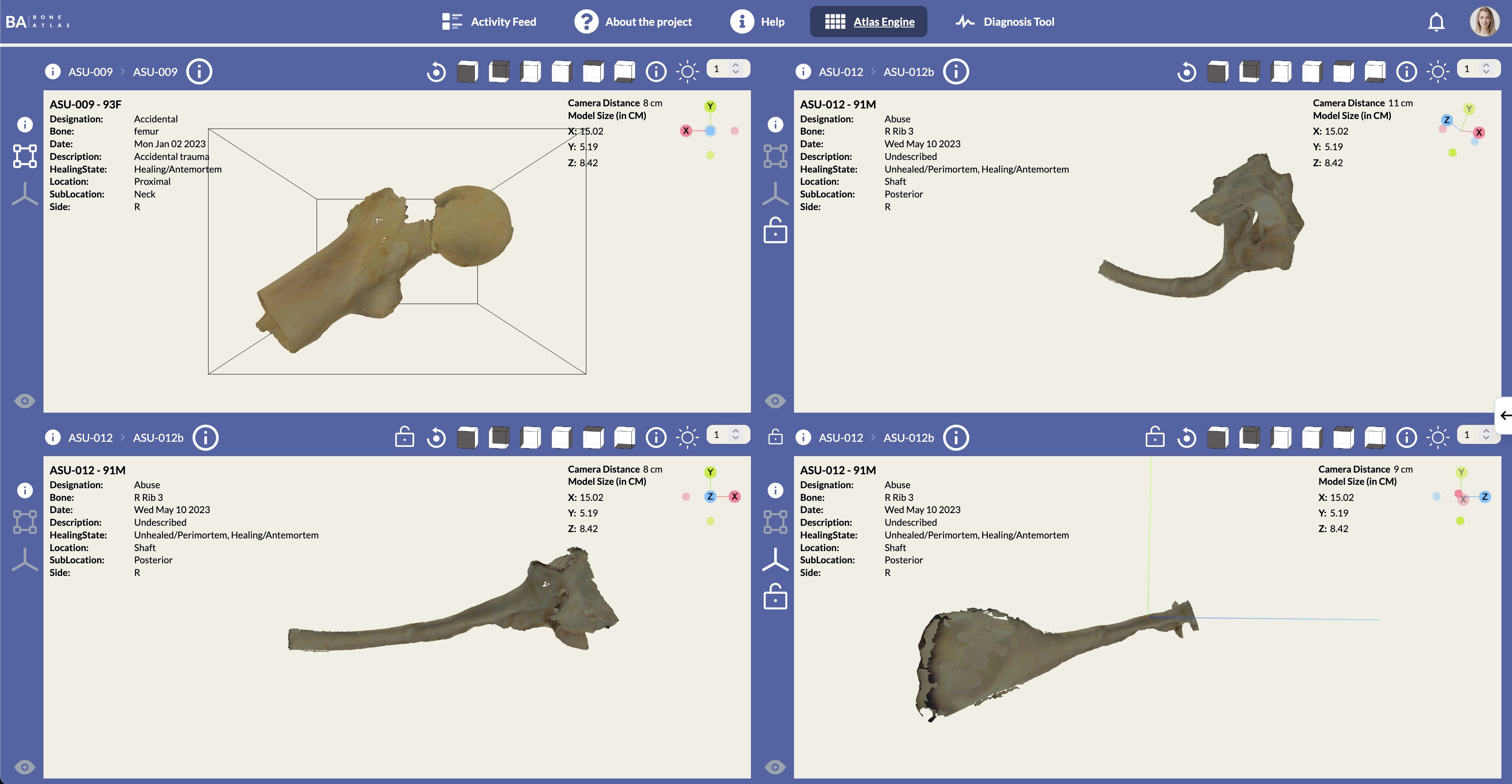
Task: Click the ASU-009 breadcrumb link in the top-left viewer
Action: point(90,72)
